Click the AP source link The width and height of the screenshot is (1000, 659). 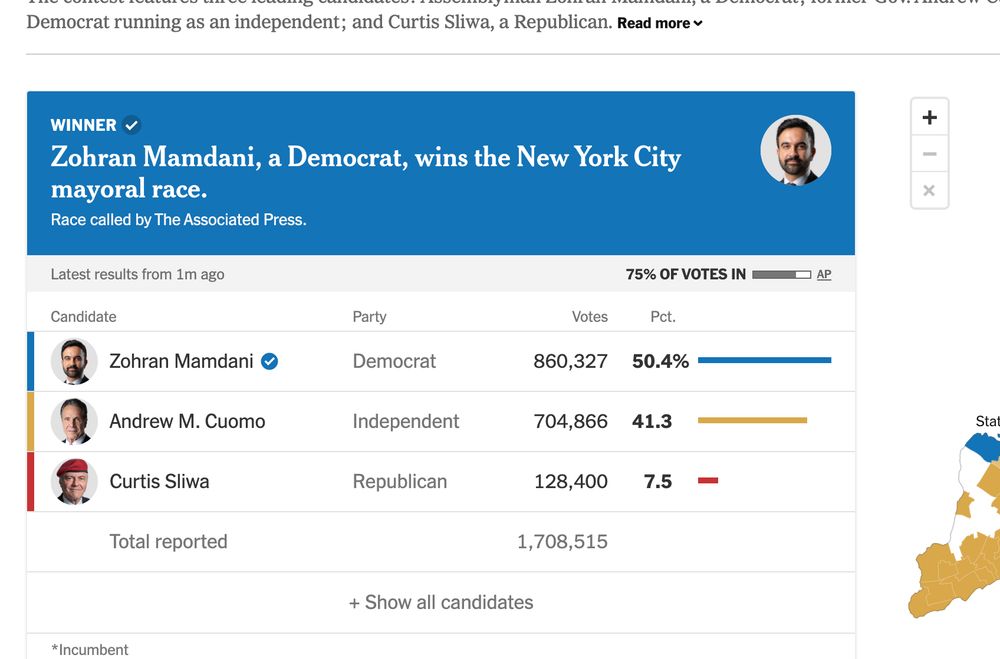824,274
